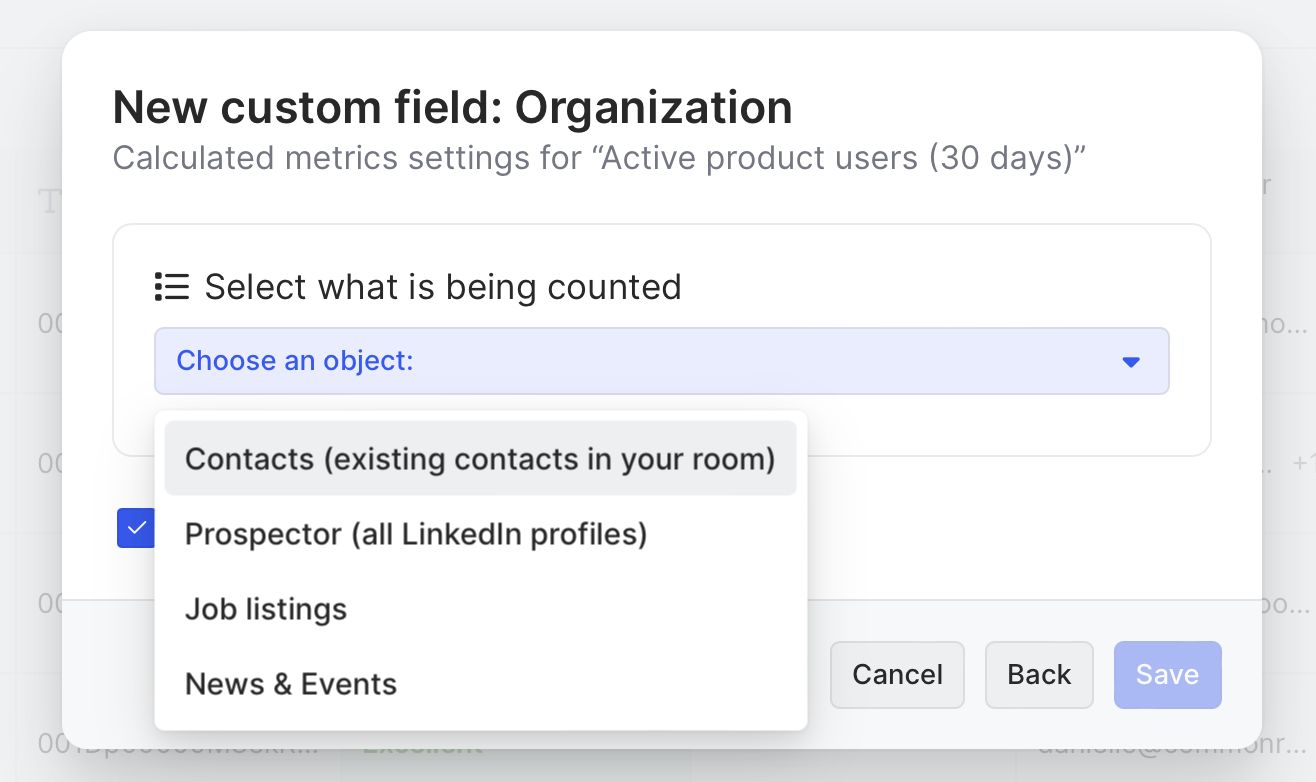Click the Save button
Image resolution: width=1316 pixels, height=782 pixels.
click(x=1167, y=675)
